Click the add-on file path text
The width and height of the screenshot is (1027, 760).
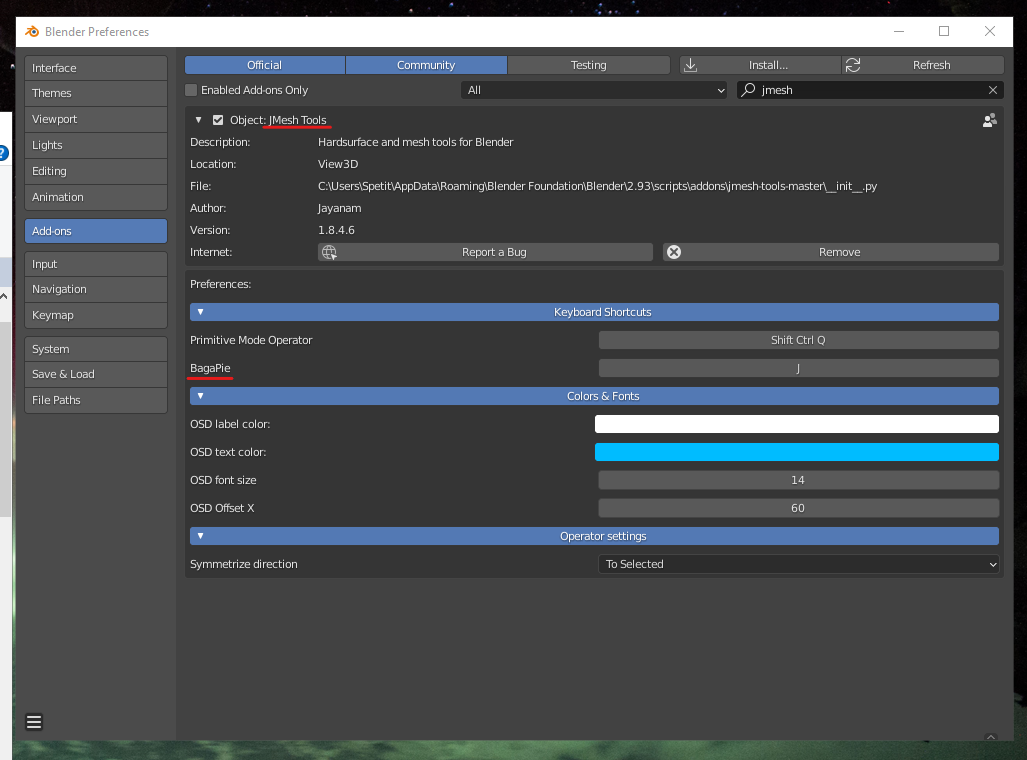click(597, 186)
